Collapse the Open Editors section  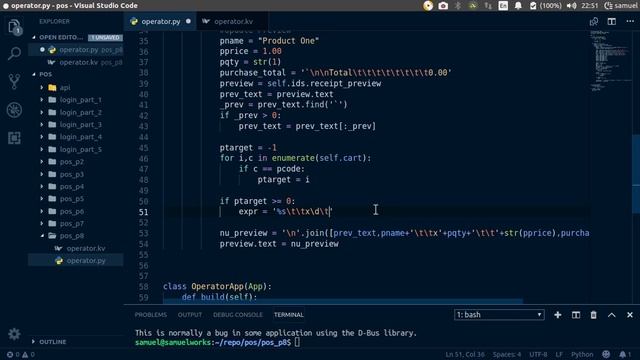(34, 37)
